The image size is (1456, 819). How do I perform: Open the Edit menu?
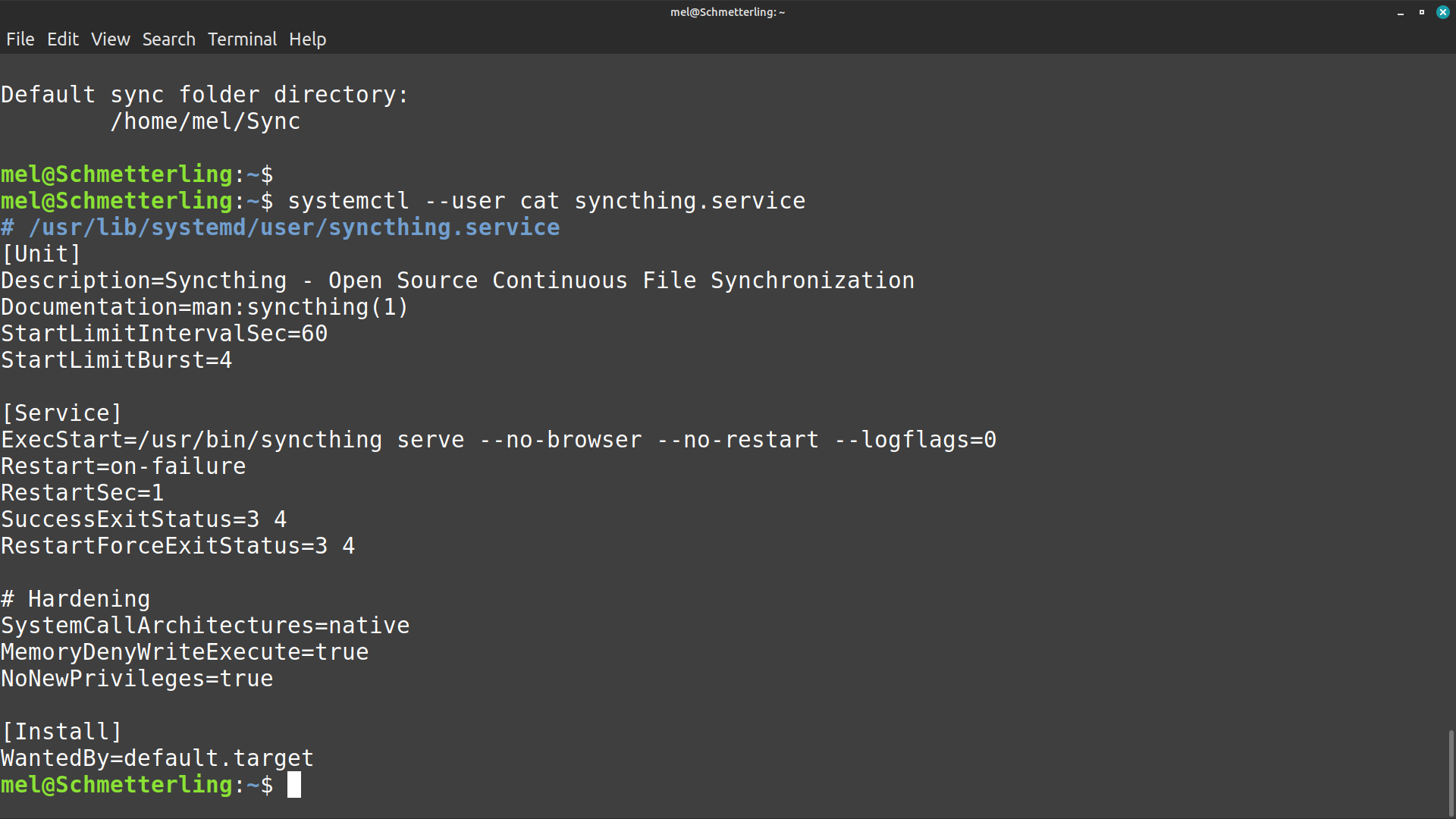[x=63, y=39]
